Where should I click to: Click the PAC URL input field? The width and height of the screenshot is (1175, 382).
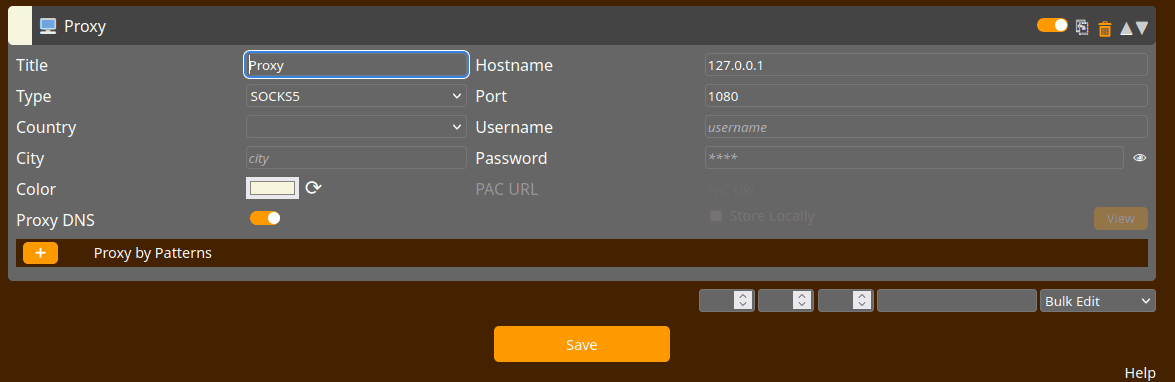[926, 190]
